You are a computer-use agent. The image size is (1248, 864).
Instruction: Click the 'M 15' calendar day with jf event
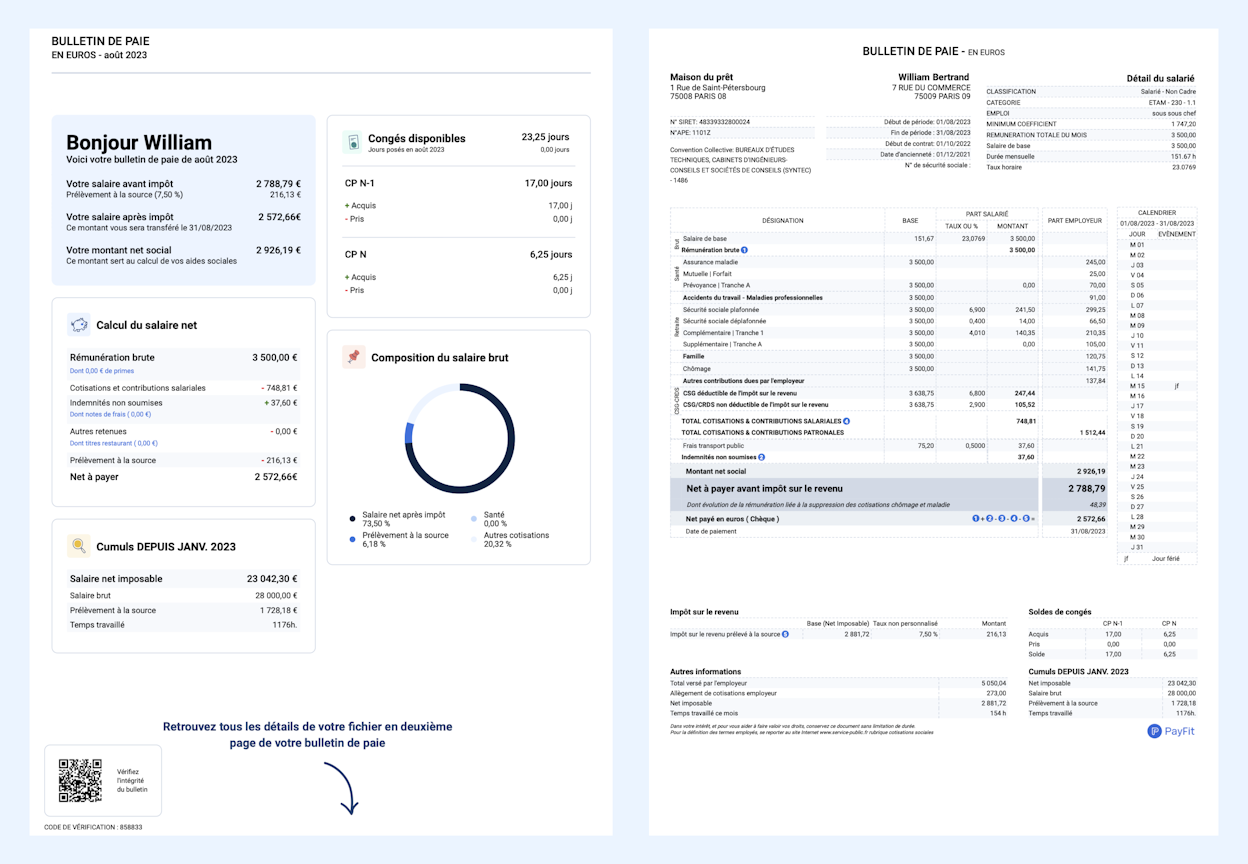(x=1137, y=386)
